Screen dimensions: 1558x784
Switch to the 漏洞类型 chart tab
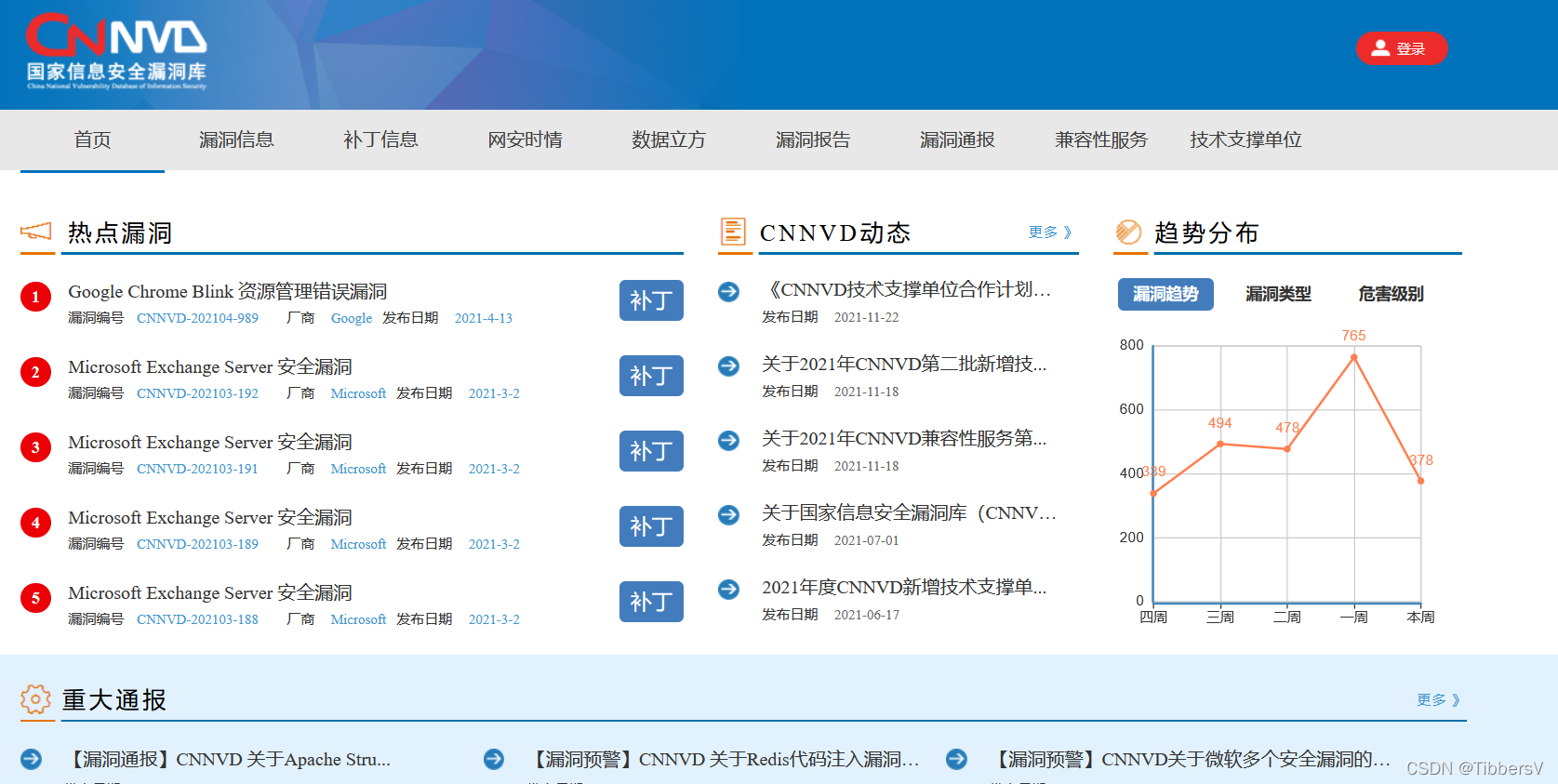tap(1278, 294)
